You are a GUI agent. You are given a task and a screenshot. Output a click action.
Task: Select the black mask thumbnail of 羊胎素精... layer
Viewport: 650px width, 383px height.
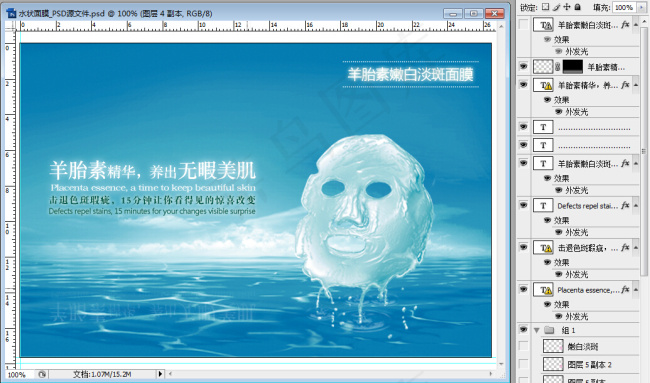(x=572, y=67)
